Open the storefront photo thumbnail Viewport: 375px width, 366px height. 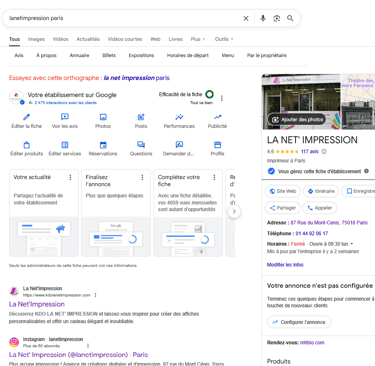[x=301, y=102]
